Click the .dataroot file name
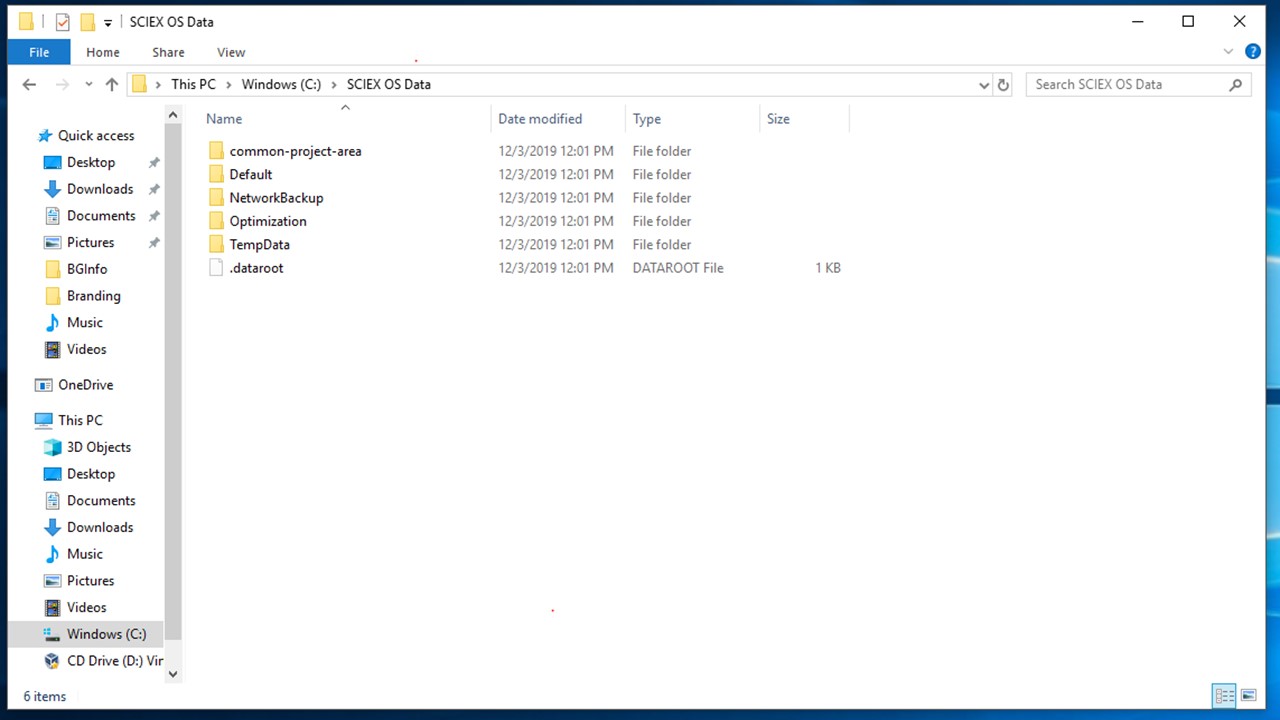This screenshot has width=1280, height=720. pos(256,268)
